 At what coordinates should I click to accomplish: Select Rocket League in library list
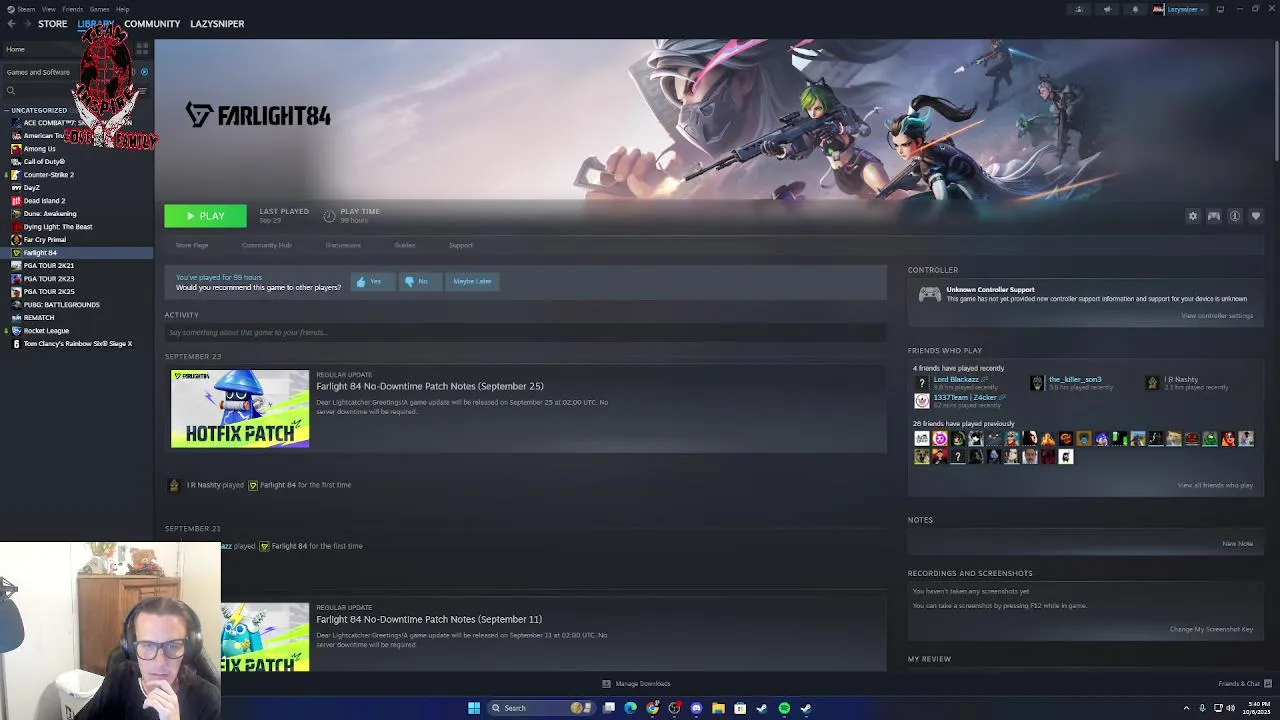click(46, 331)
